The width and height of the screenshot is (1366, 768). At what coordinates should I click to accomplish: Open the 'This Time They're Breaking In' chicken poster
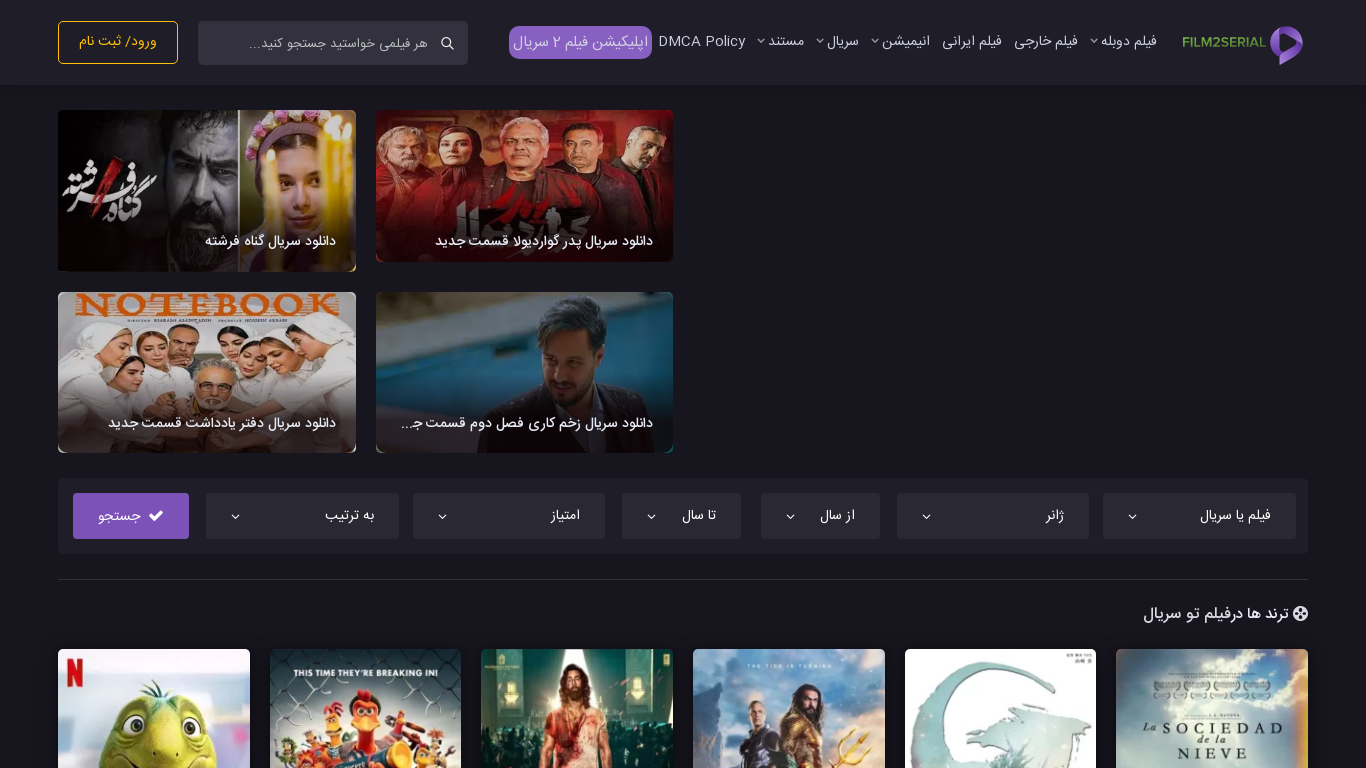pos(365,708)
